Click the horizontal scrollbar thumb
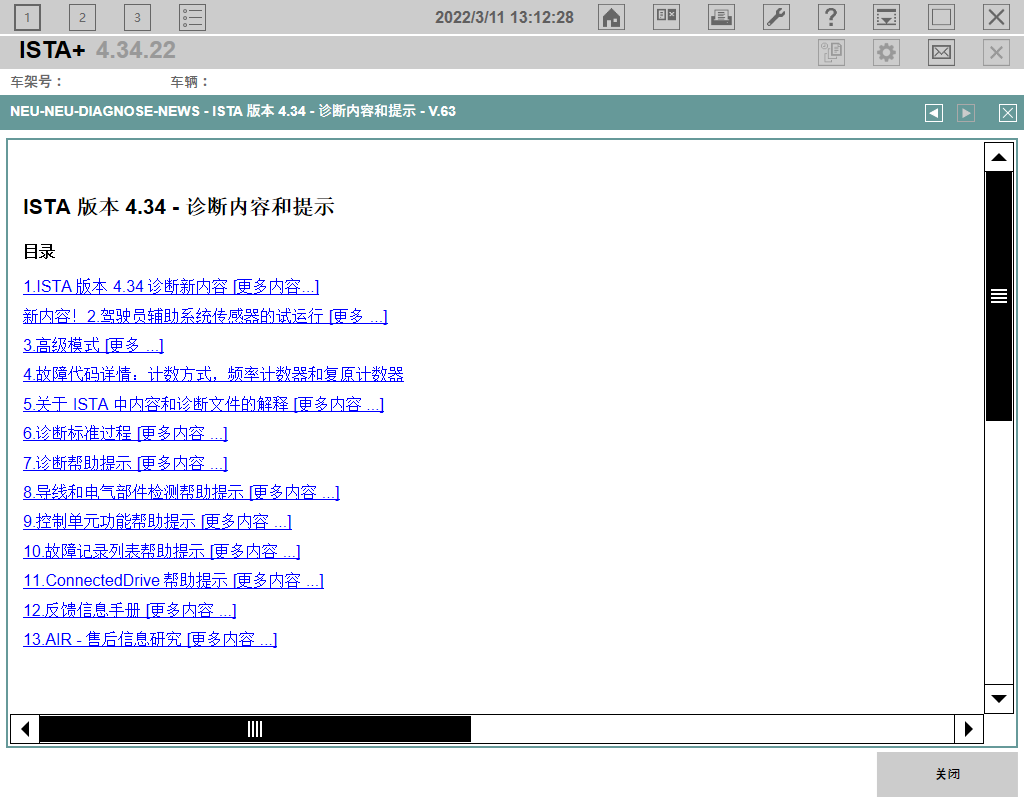1024x800 pixels. tap(255, 729)
